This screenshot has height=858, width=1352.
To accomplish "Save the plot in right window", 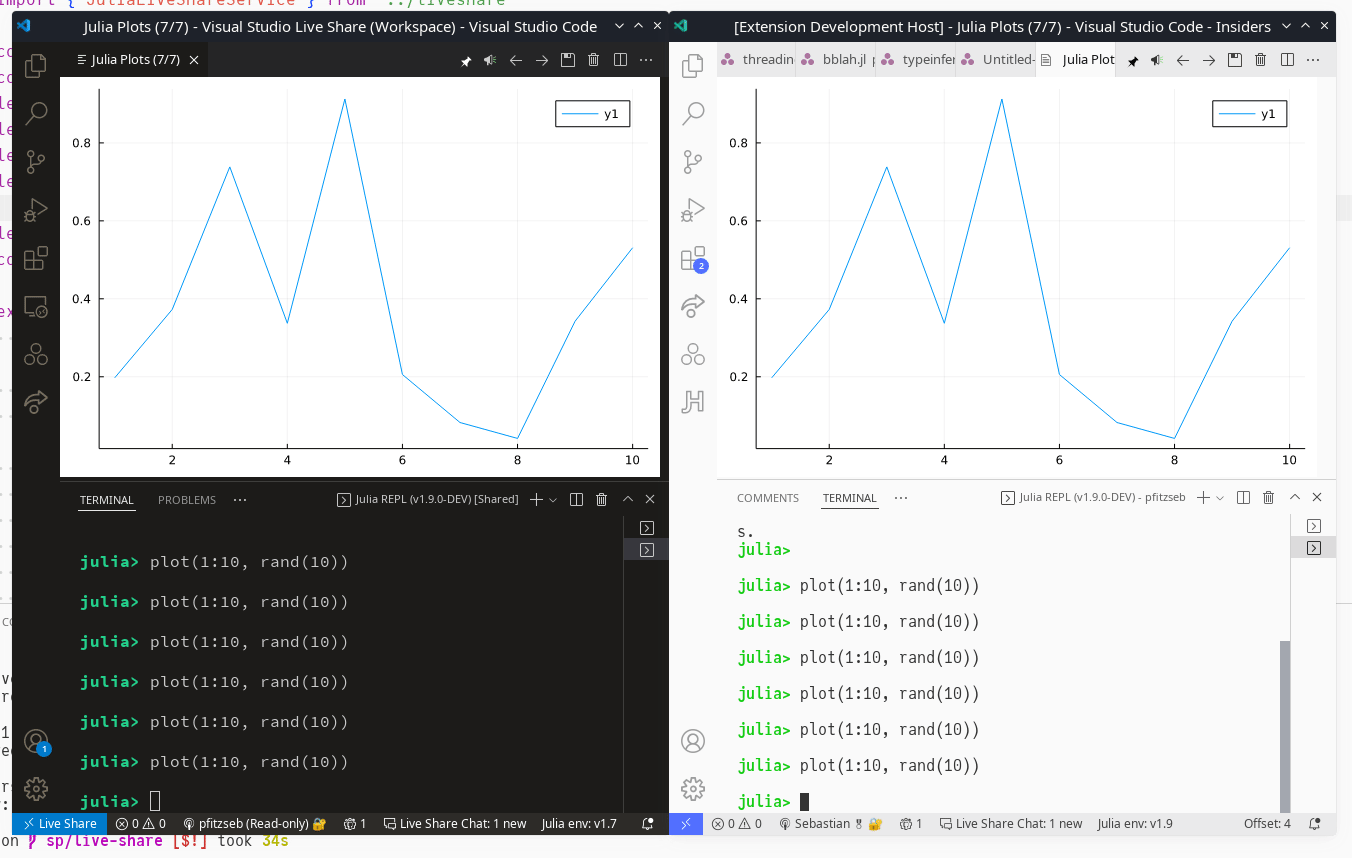I will click(1235, 61).
